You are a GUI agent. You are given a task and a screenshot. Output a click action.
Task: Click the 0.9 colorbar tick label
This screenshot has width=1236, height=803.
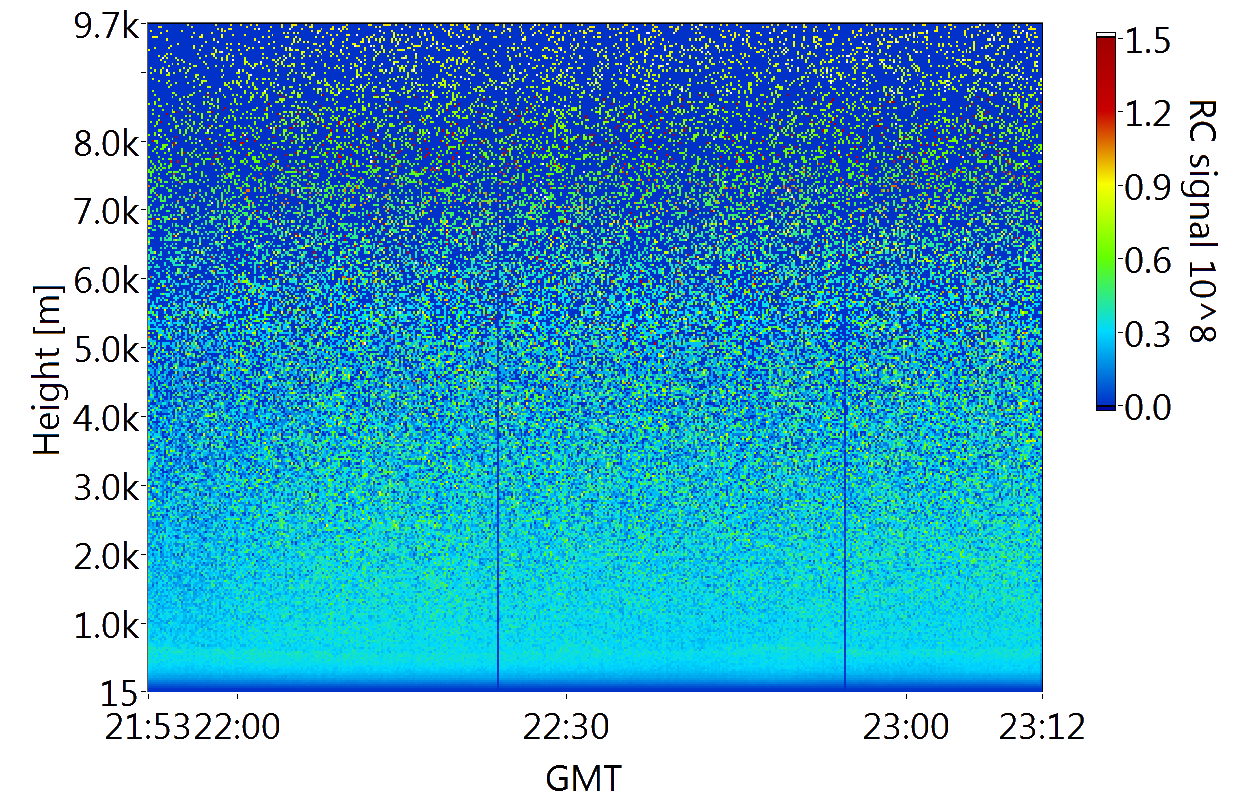tap(1148, 187)
